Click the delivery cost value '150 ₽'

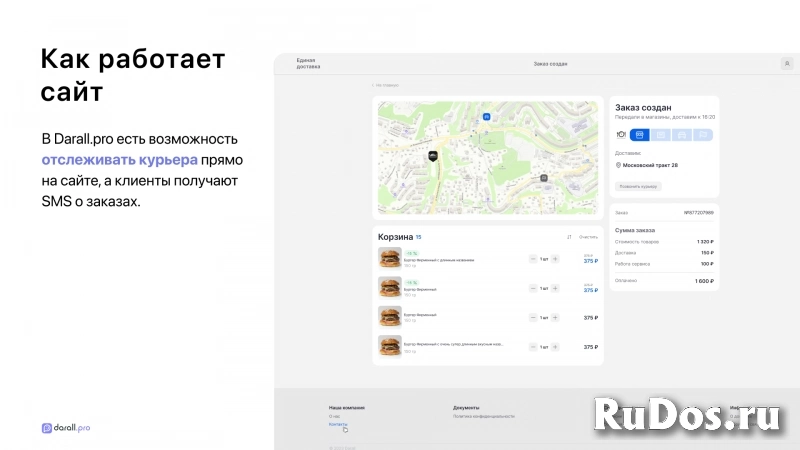pos(707,253)
